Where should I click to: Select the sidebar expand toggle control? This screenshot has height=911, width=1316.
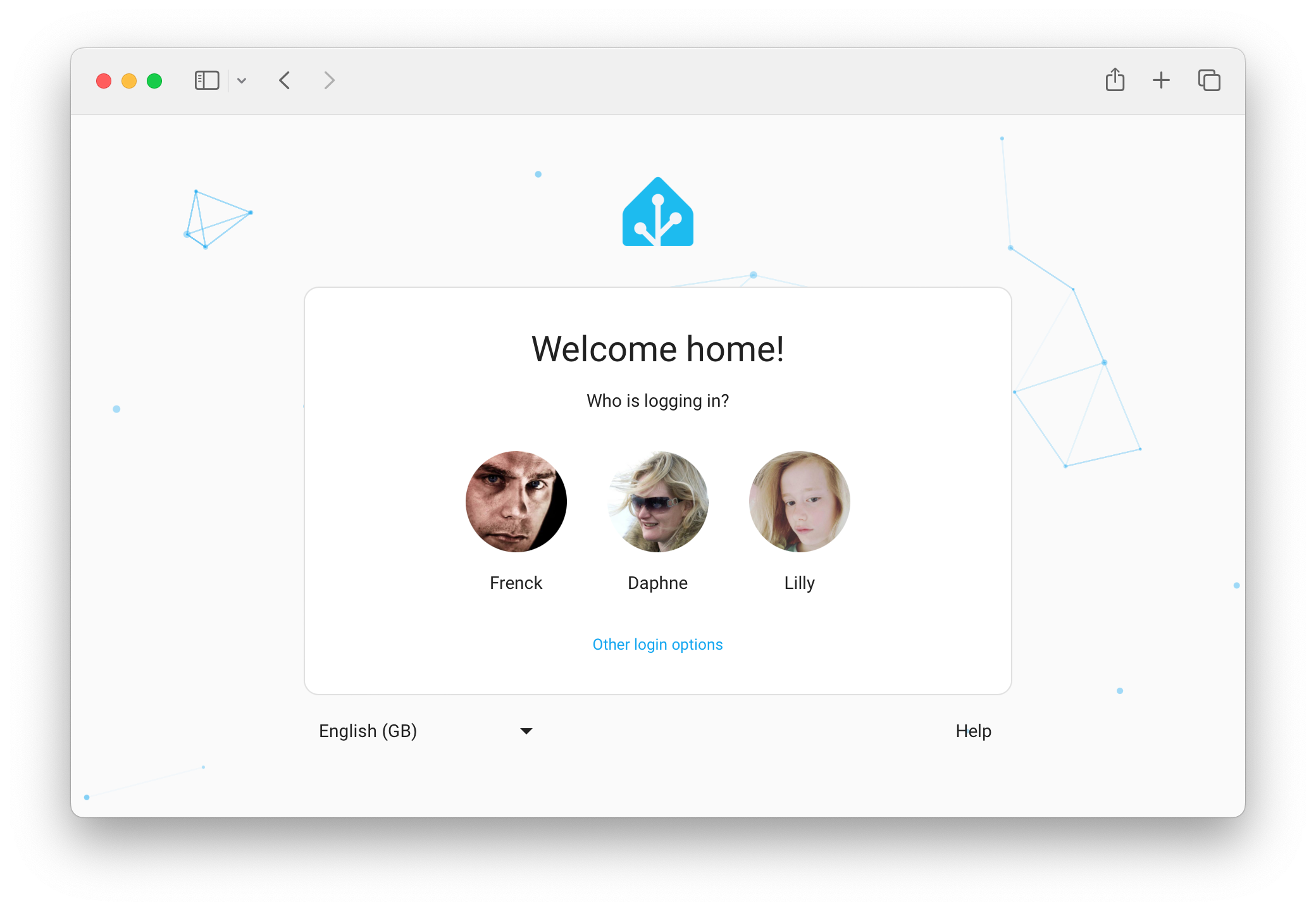pos(207,80)
